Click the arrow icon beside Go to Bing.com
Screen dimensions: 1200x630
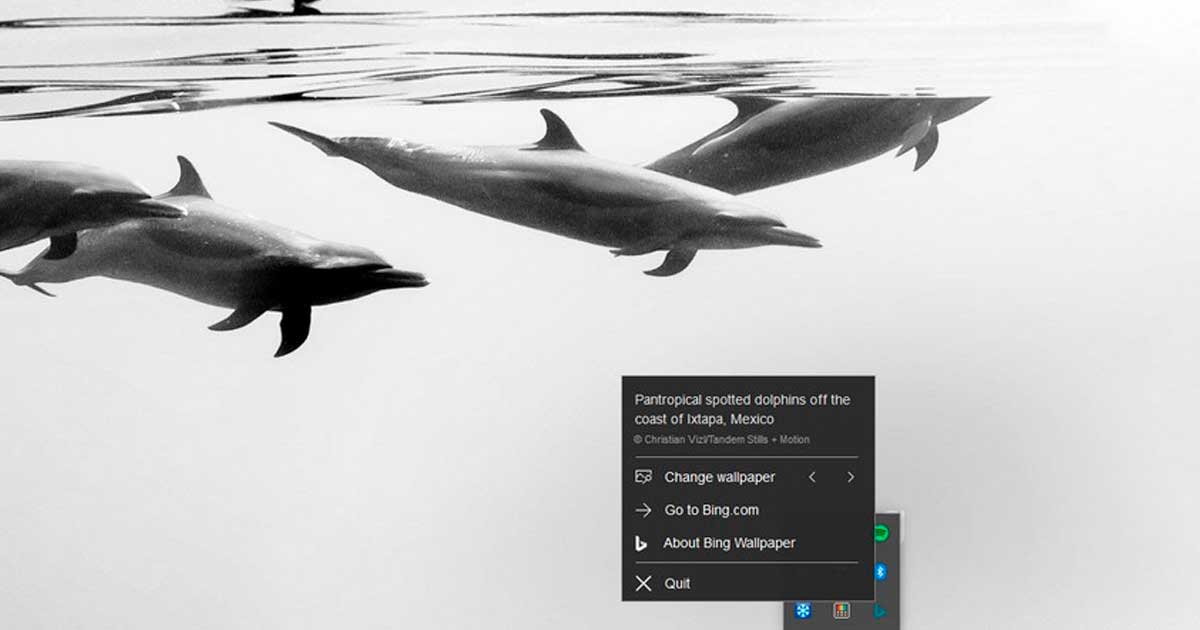pyautogui.click(x=643, y=510)
